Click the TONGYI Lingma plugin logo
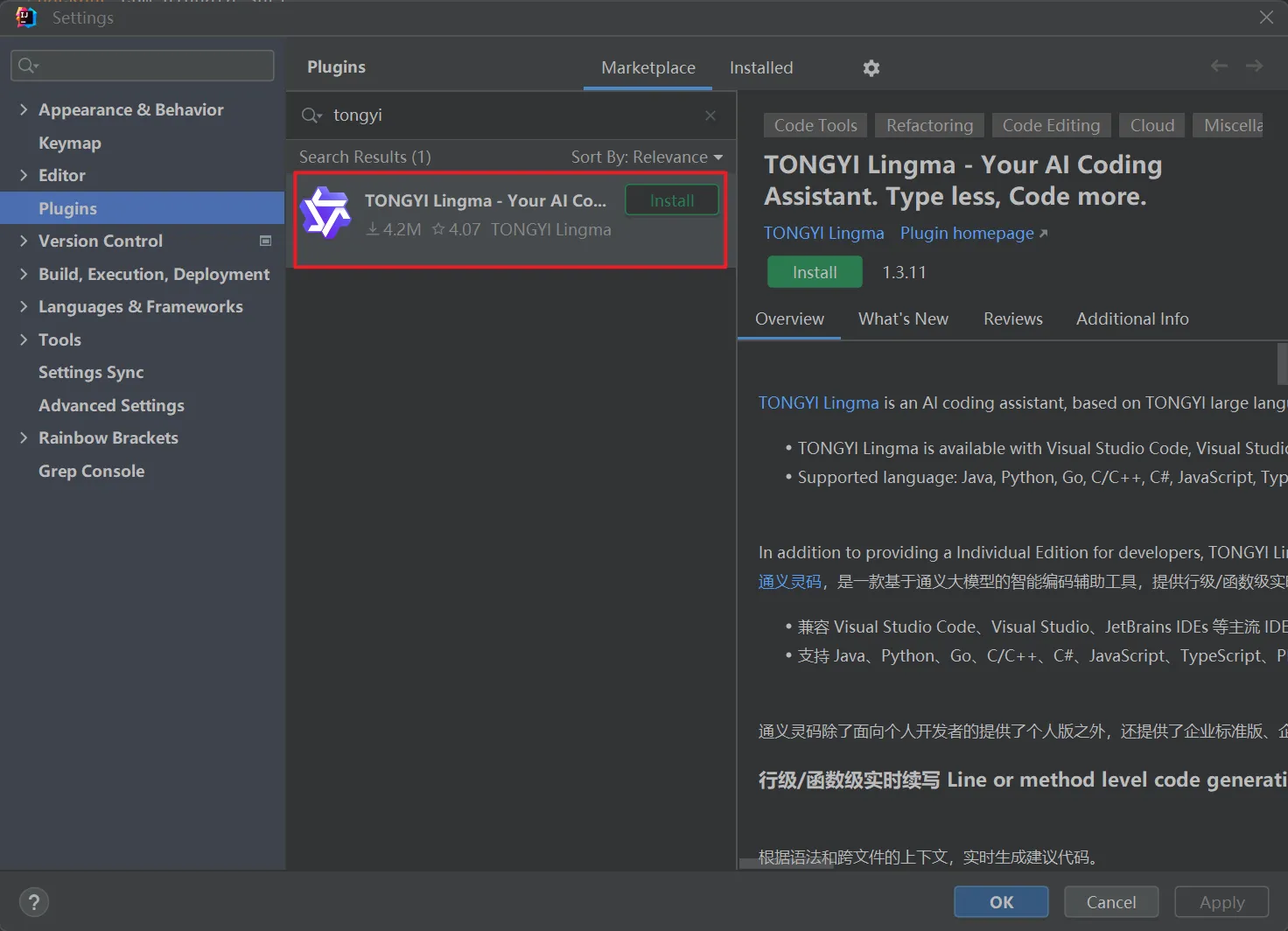 coord(325,213)
